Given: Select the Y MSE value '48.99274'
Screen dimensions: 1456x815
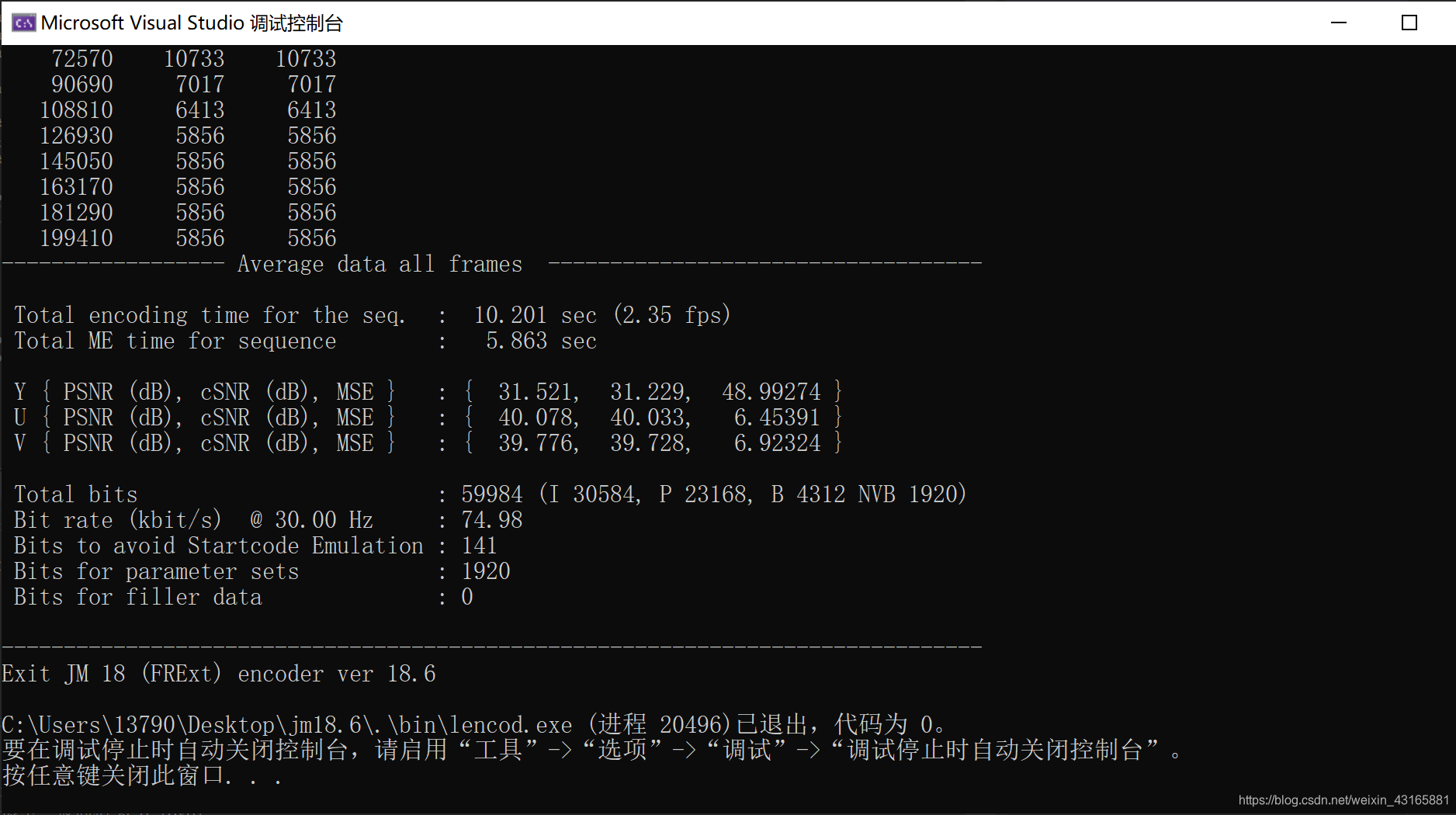Looking at the screenshot, I should (x=771, y=392).
